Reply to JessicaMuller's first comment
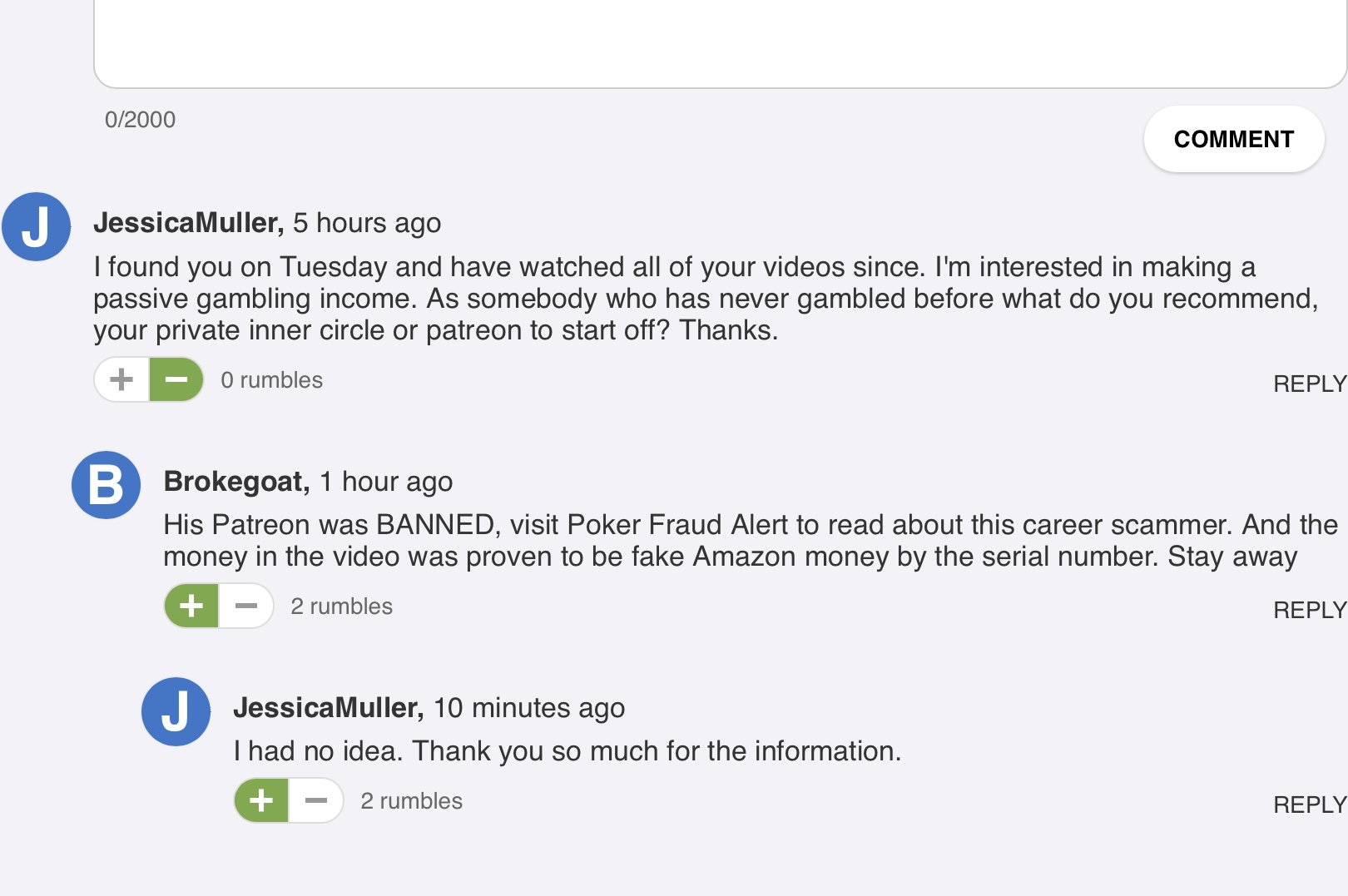This screenshot has width=1348, height=896. 1310,384
